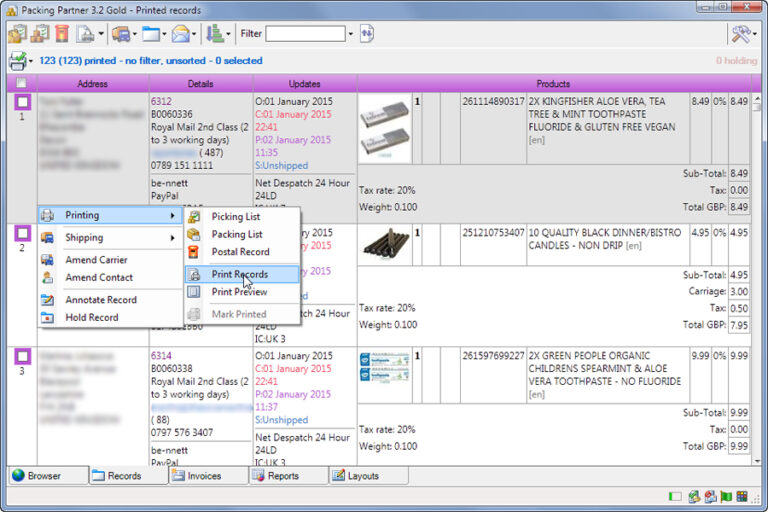
Task: Click the delivery truck toolbar icon
Action: tap(120, 34)
